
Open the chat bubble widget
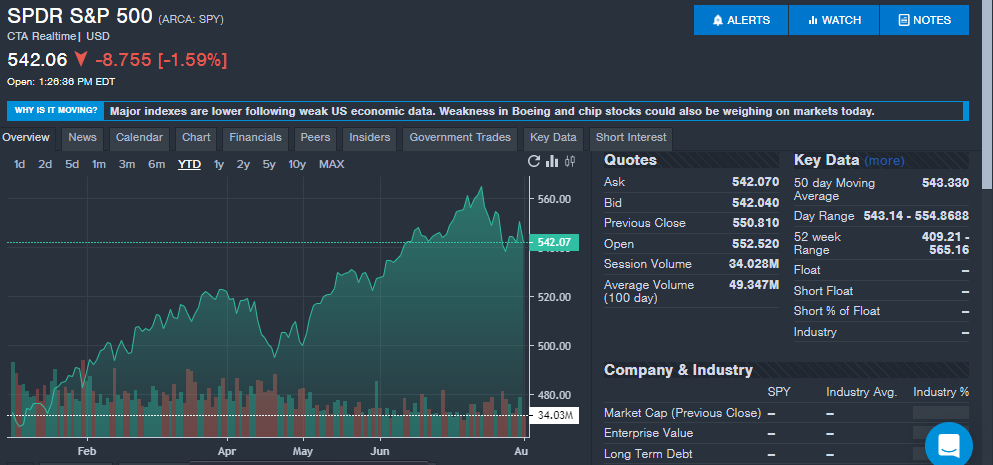coord(949,445)
